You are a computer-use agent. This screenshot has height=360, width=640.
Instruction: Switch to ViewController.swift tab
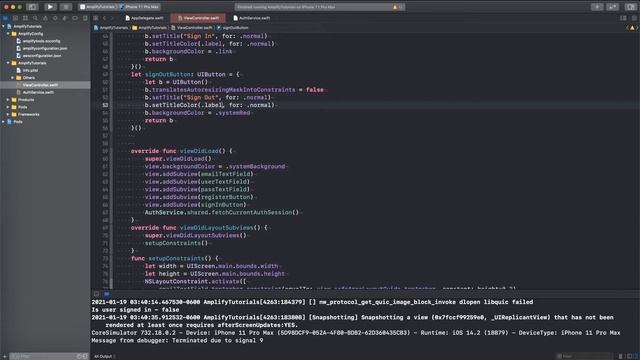point(198,18)
